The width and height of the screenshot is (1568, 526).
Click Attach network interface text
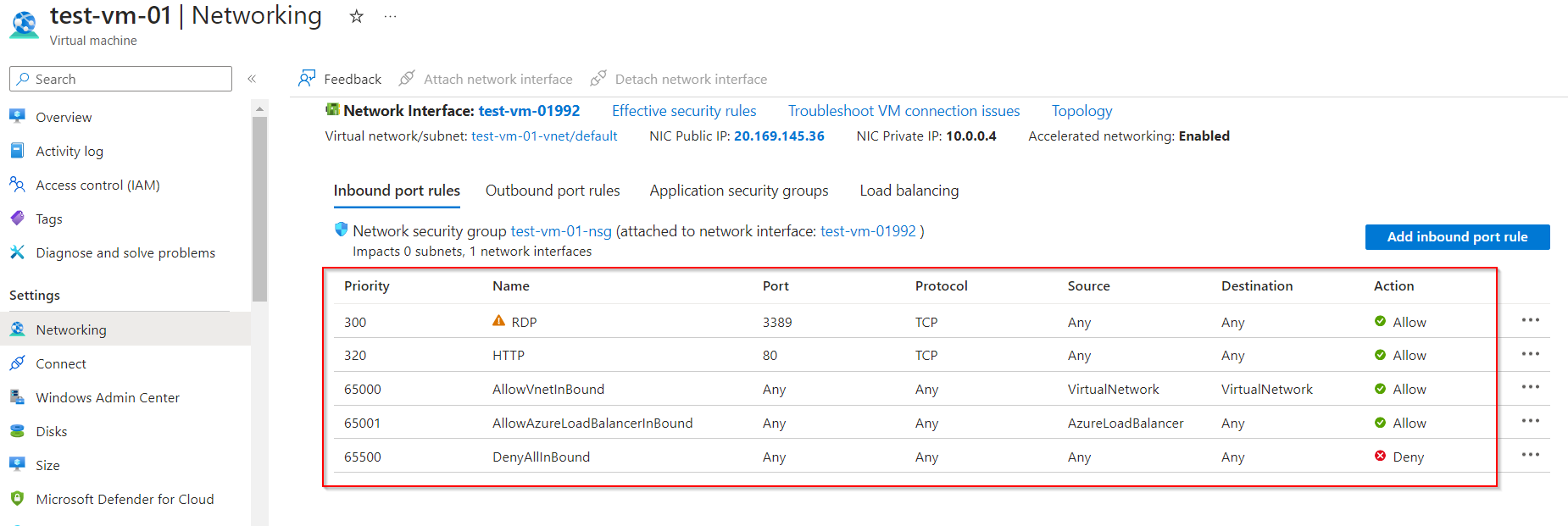tap(498, 79)
